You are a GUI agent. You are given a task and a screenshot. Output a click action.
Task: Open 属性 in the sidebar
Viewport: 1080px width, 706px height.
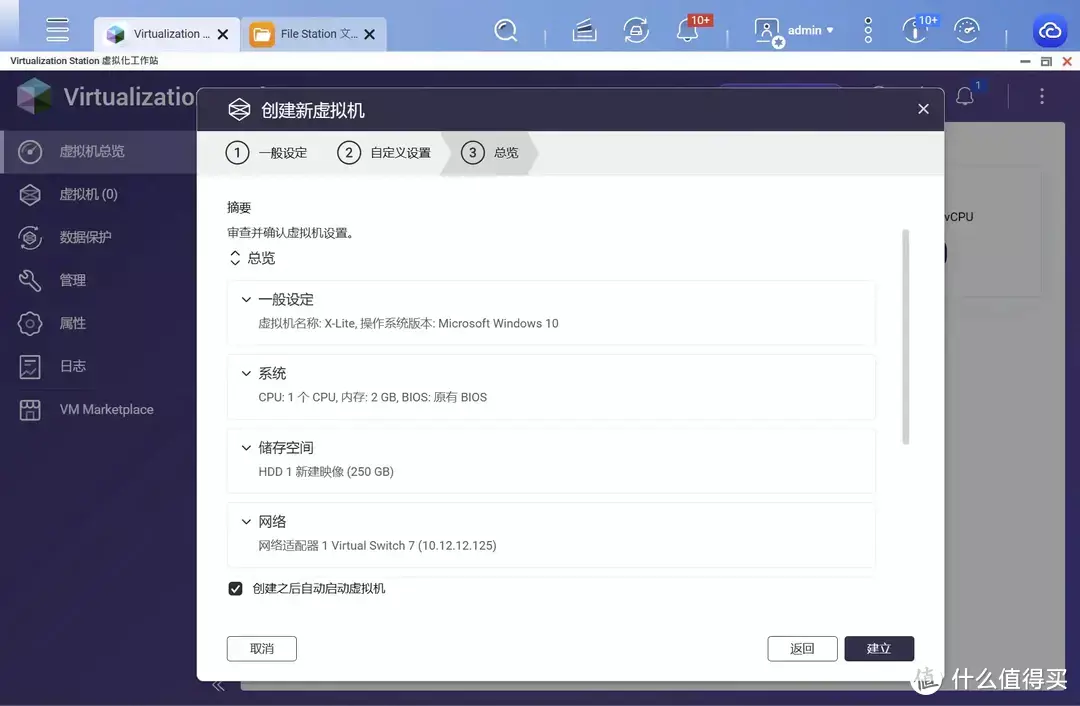(98, 323)
